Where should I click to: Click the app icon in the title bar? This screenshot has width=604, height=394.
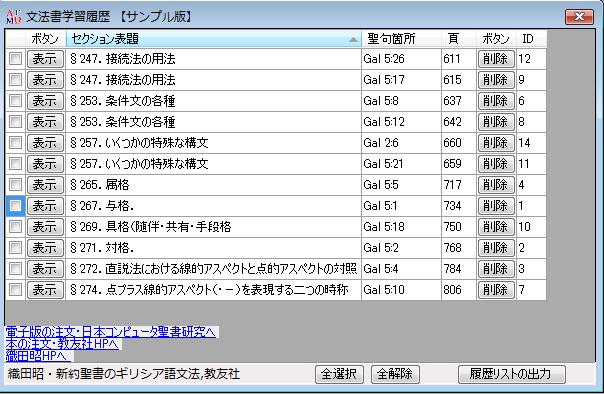pos(14,17)
